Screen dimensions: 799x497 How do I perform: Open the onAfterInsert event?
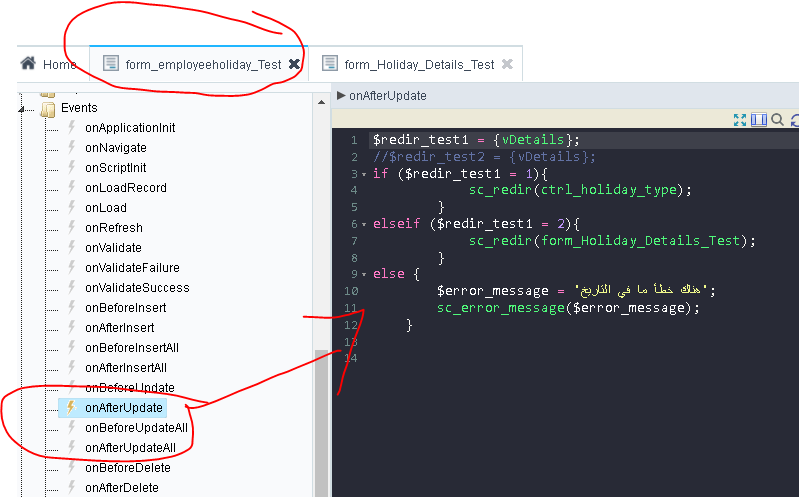[x=120, y=328]
